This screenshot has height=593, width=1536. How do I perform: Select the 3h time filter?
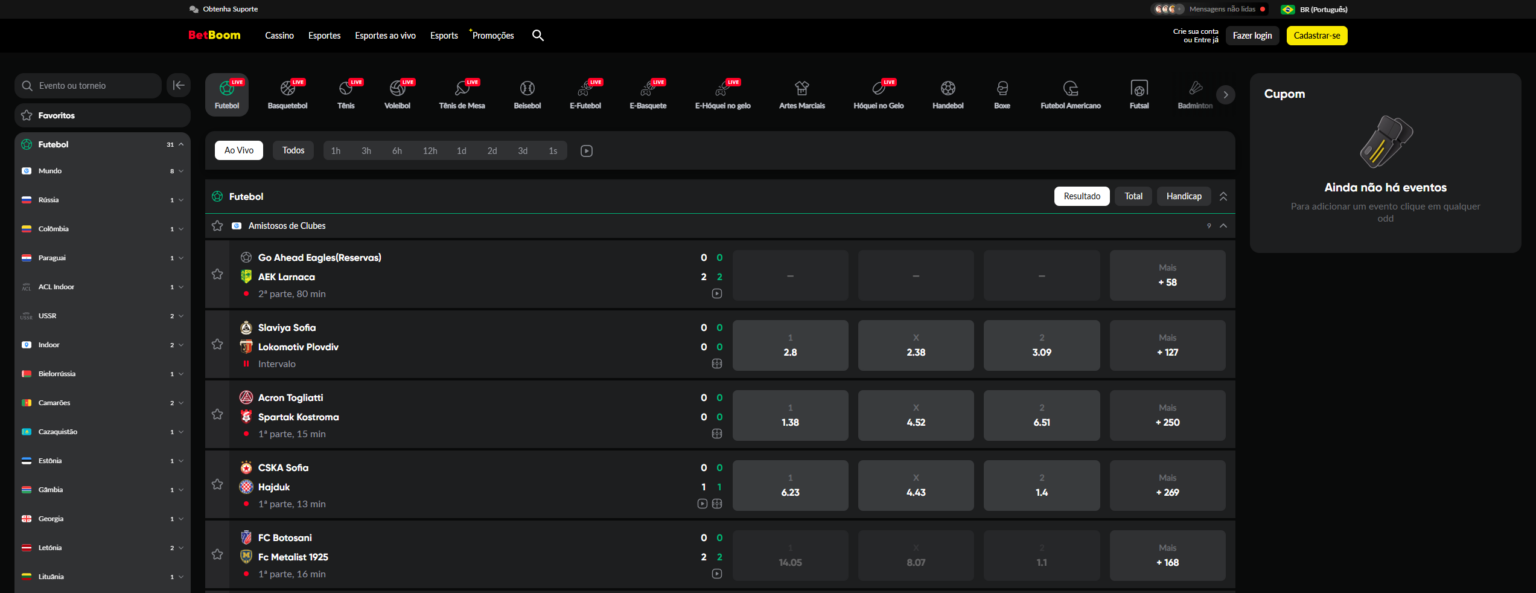(366, 151)
